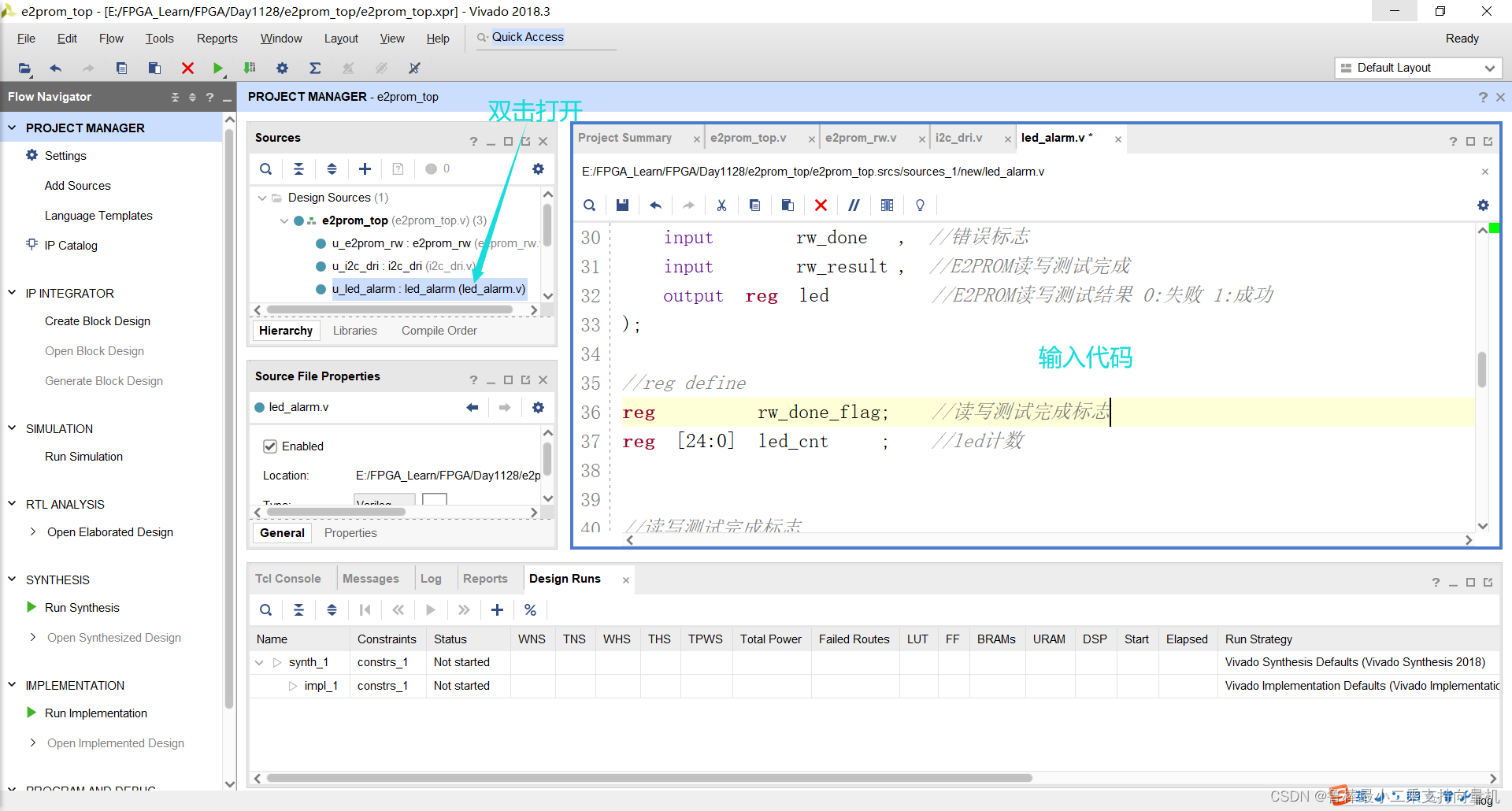Collapse the PROJECT MANAGER section

[x=12, y=128]
